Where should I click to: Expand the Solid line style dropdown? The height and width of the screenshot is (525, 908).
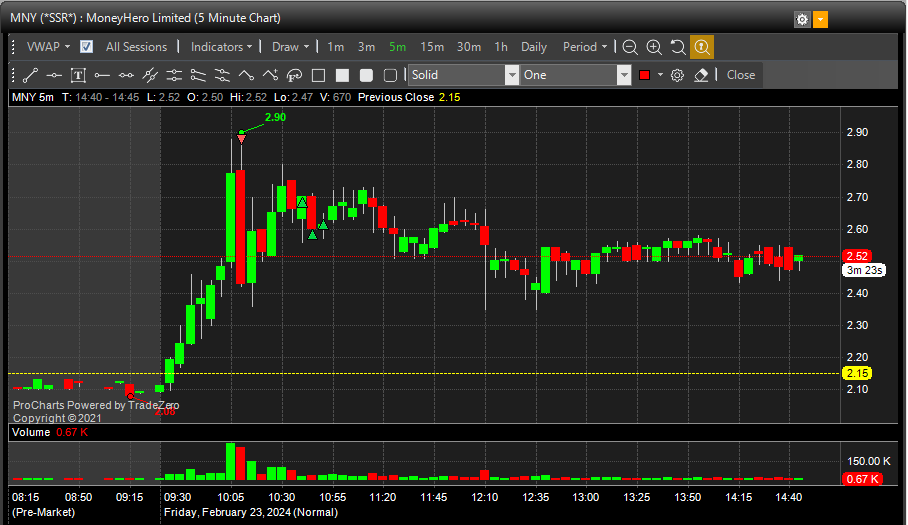[511, 75]
